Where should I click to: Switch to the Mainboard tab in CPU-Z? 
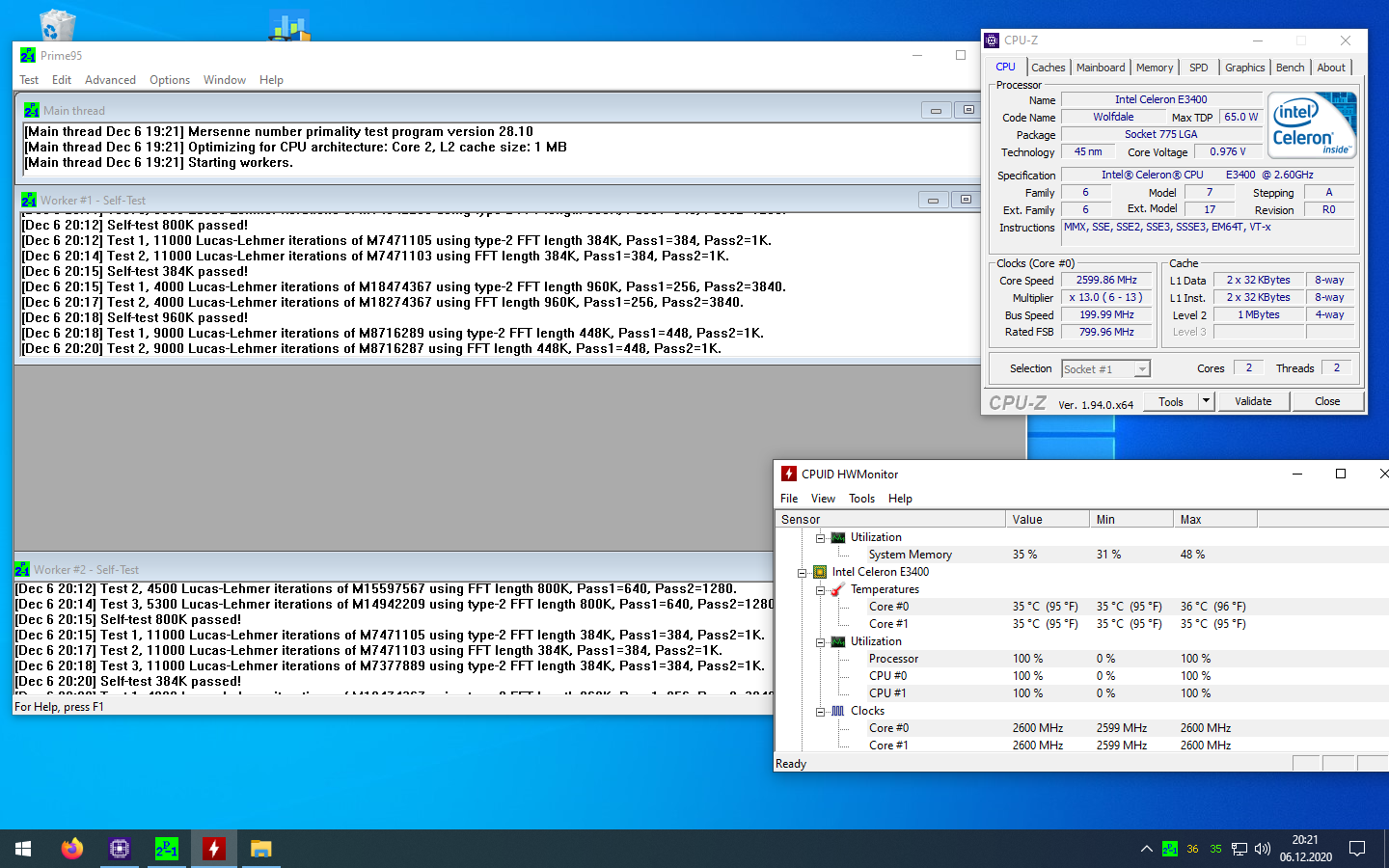pyautogui.click(x=1101, y=68)
